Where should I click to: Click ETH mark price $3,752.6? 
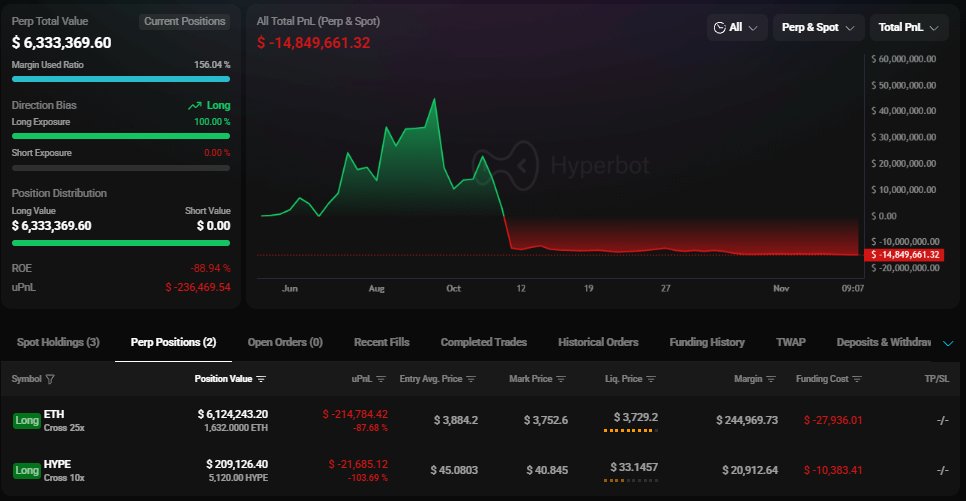point(546,420)
